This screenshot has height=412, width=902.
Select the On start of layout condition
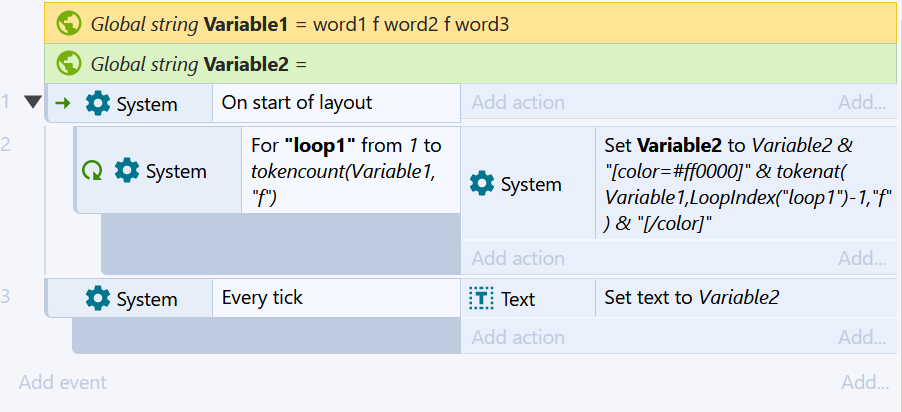(x=336, y=102)
